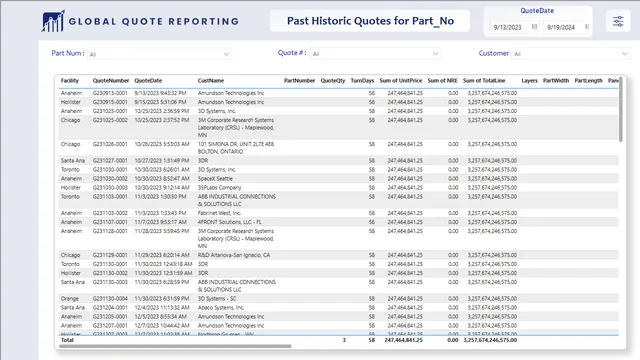
Task: Select quote number G230913-0001
Action: [x=110, y=93]
